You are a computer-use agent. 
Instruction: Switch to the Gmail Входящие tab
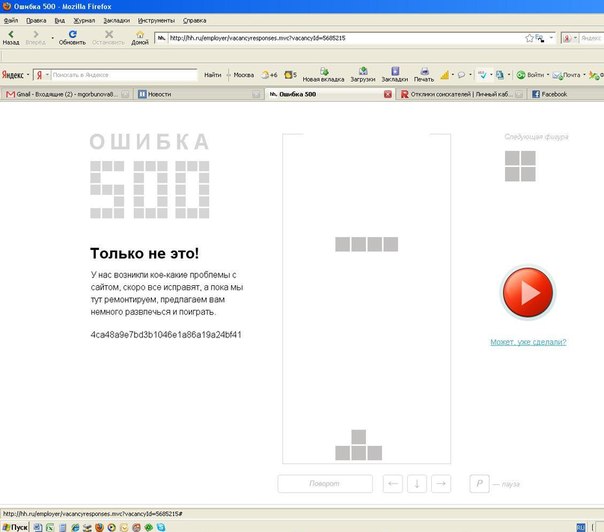point(66,94)
